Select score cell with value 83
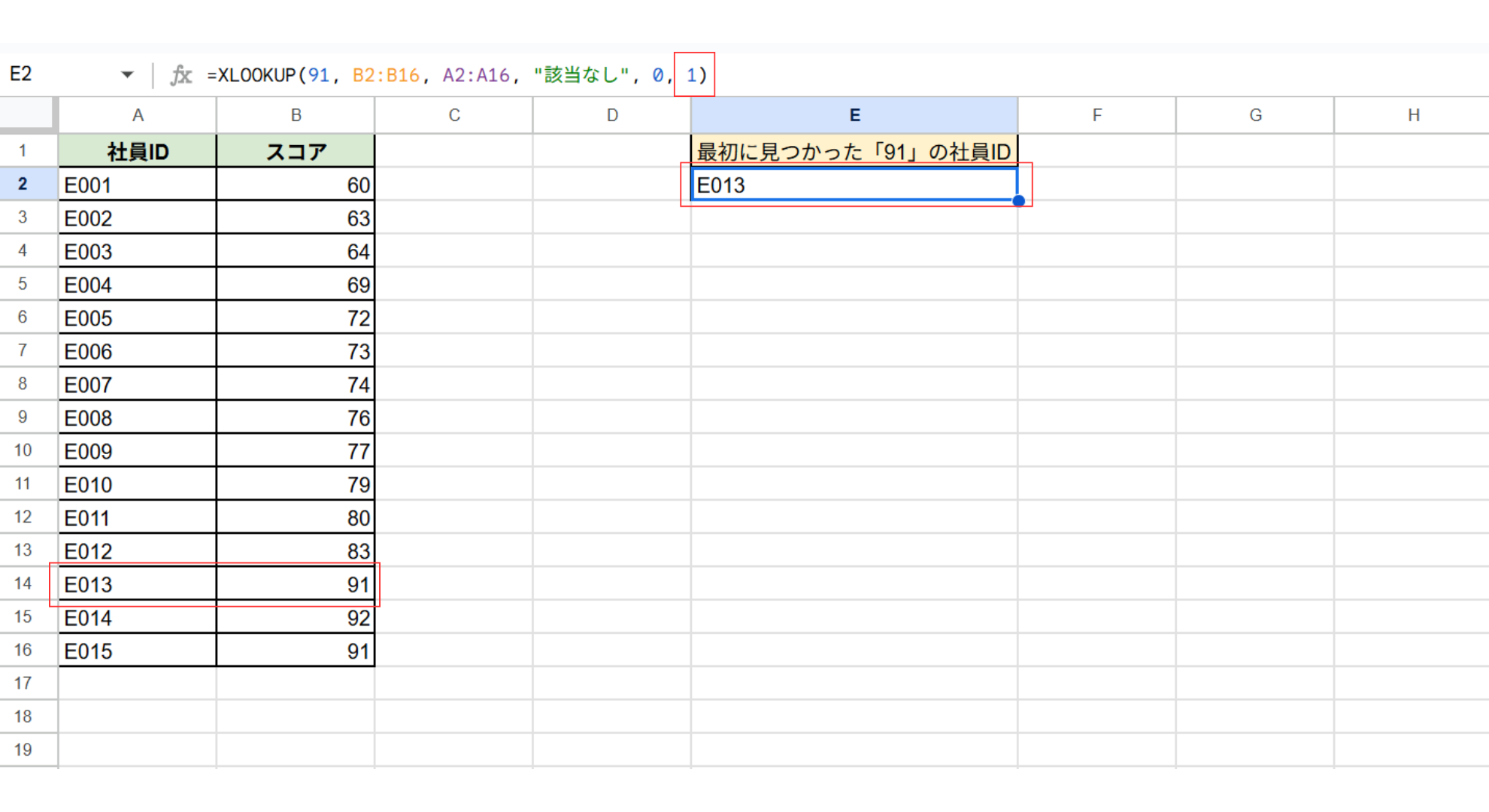 pos(296,551)
